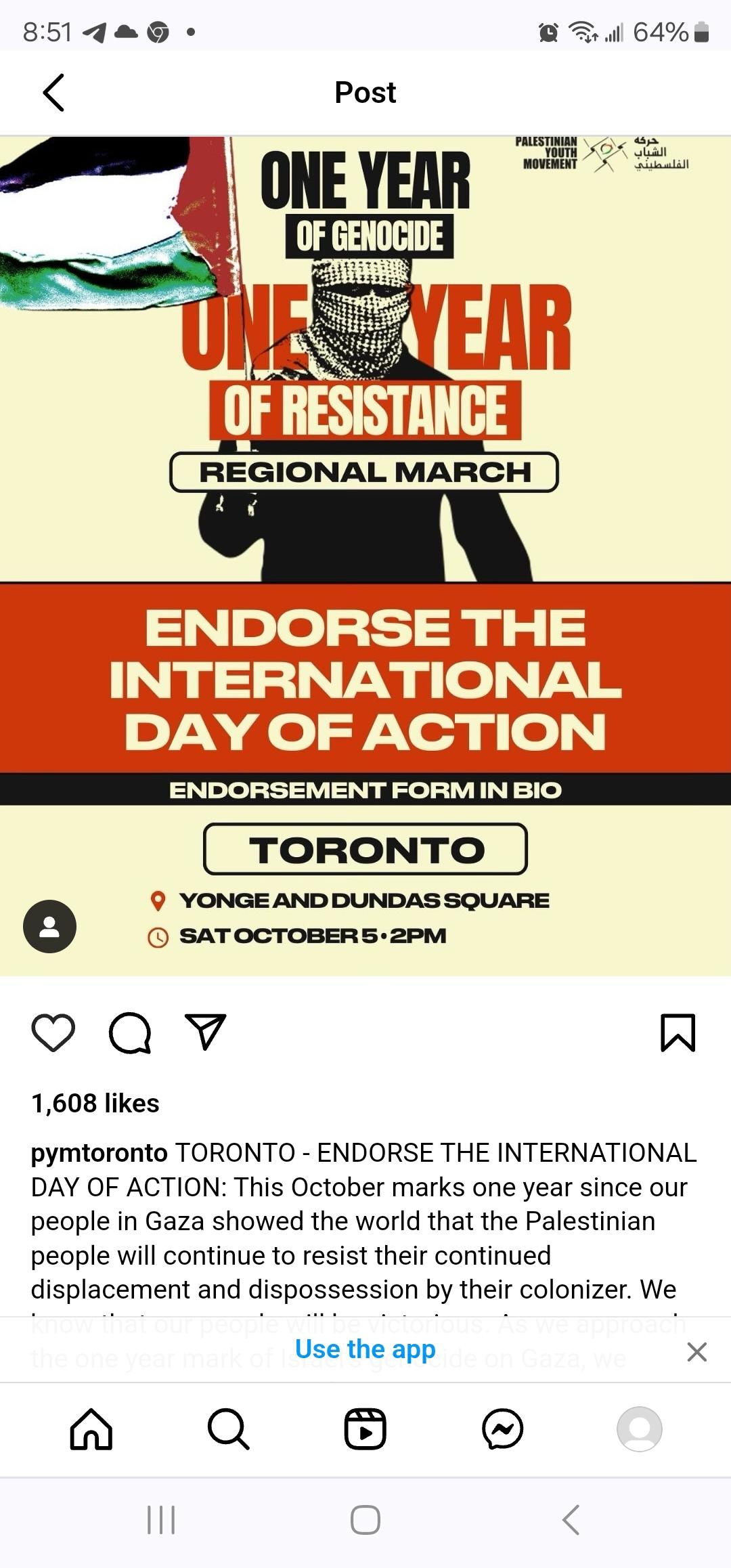Screen dimensions: 731x1568
Task: Dismiss the Use the app banner
Action: tap(696, 1349)
